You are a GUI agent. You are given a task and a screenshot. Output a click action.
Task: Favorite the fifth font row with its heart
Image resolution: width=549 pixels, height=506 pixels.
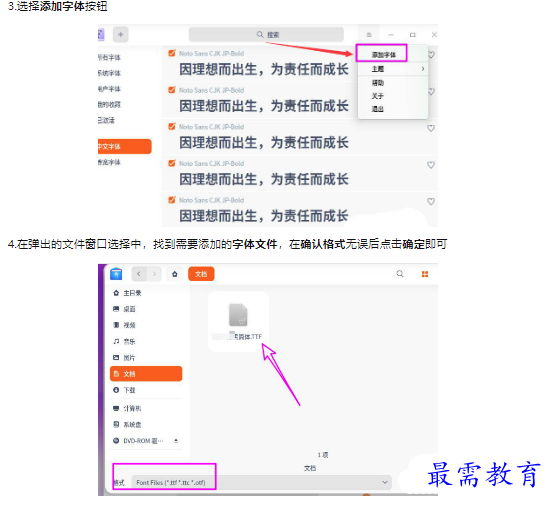pyautogui.click(x=431, y=202)
